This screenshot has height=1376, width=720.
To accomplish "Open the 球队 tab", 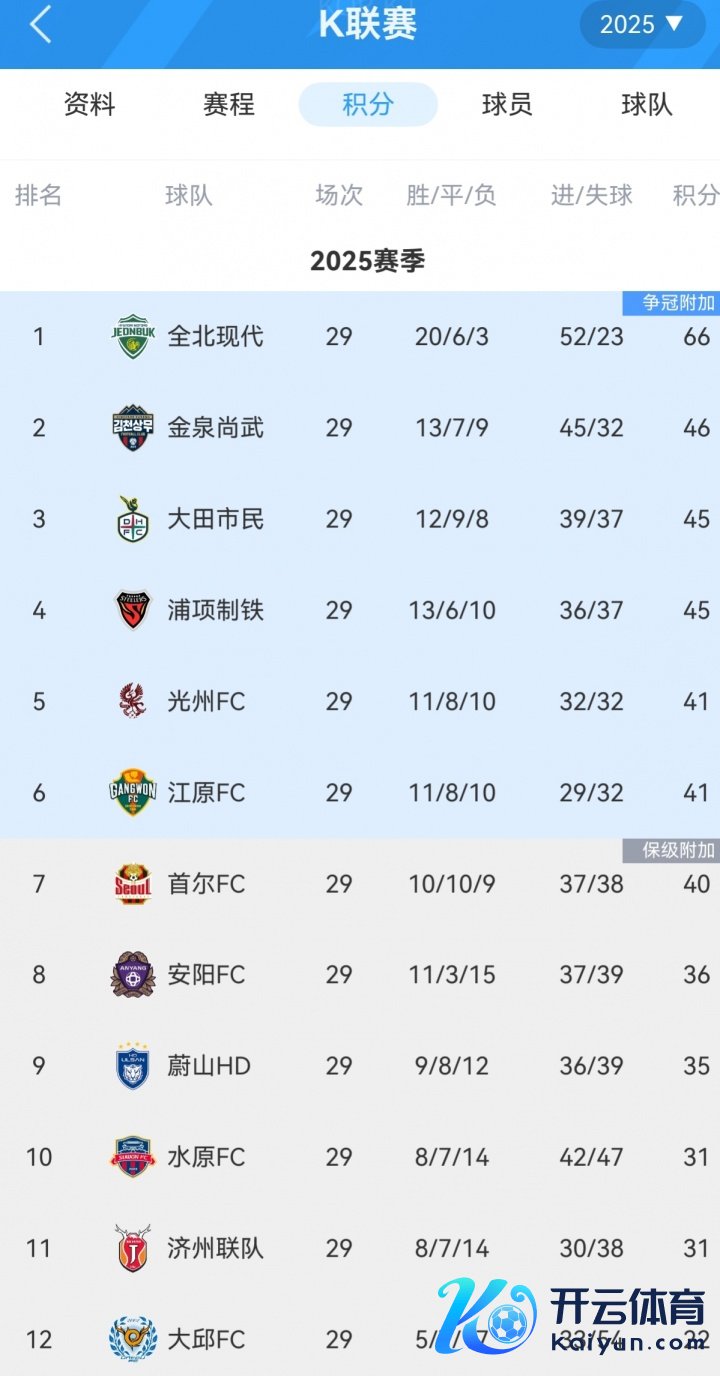I will [646, 104].
